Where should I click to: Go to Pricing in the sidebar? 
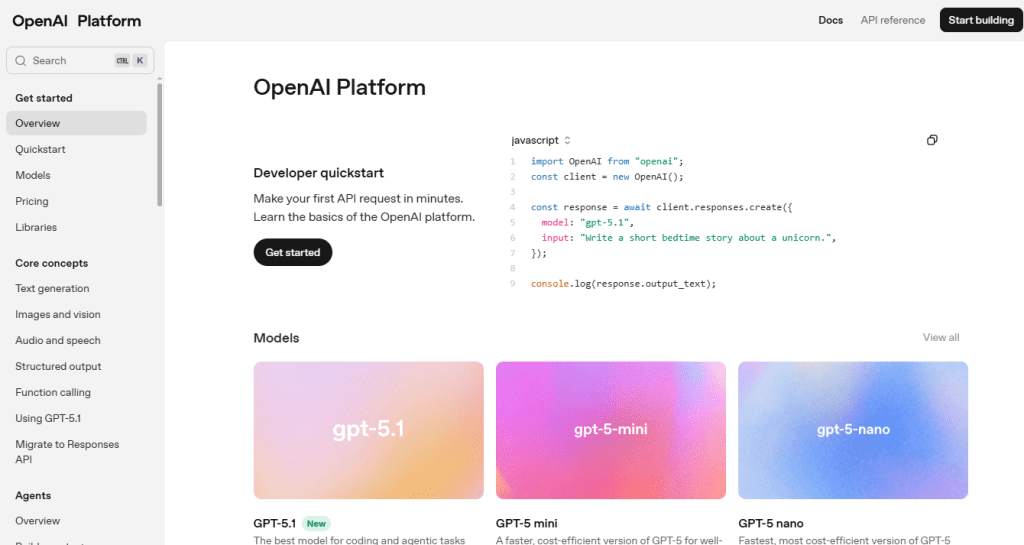(32, 202)
